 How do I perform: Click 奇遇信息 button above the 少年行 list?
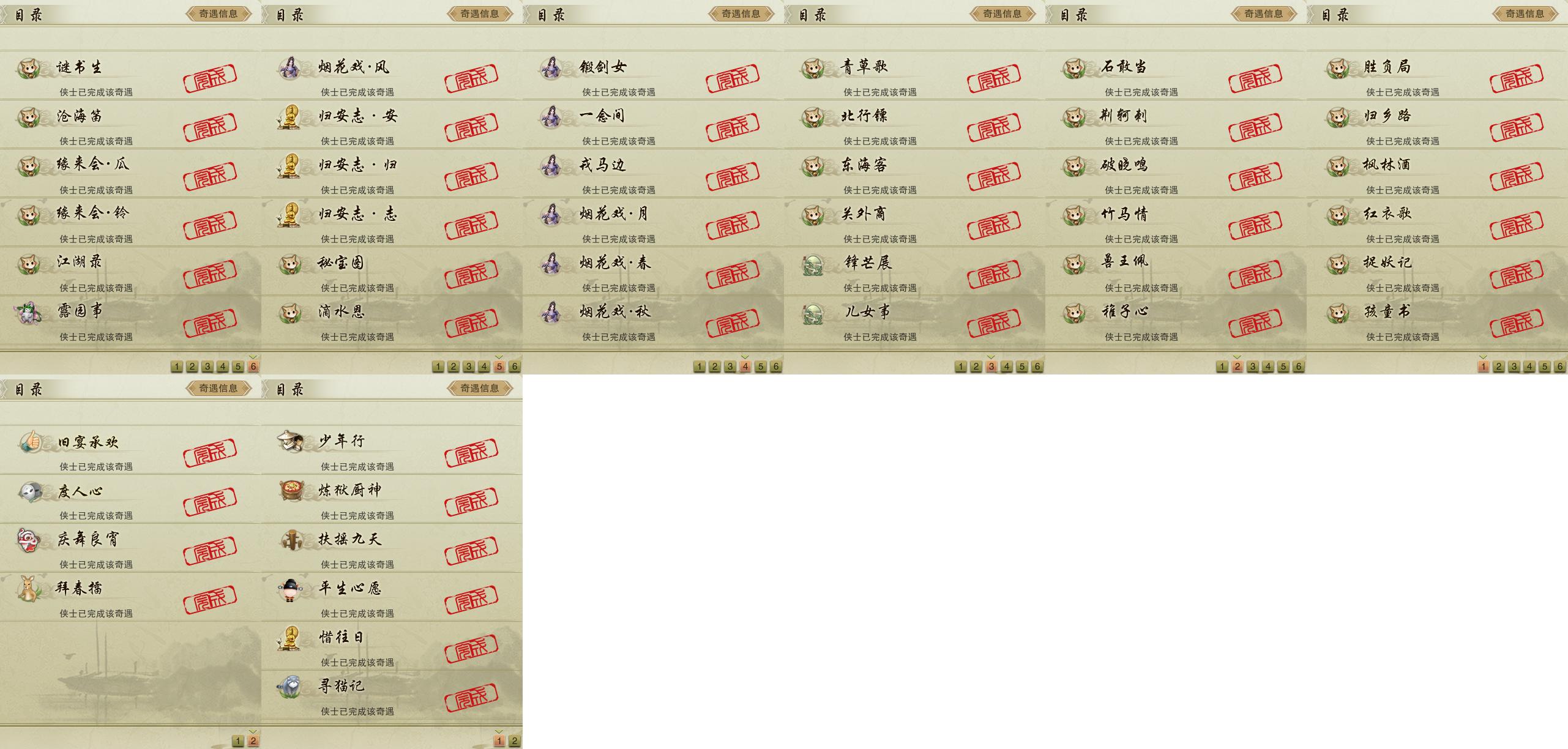480,388
